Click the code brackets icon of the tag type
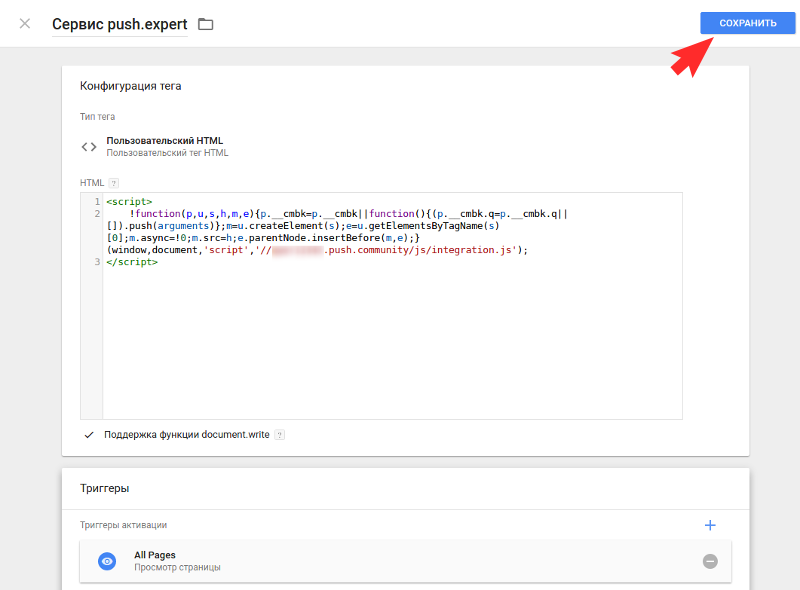This screenshot has height=590, width=800. 89,147
